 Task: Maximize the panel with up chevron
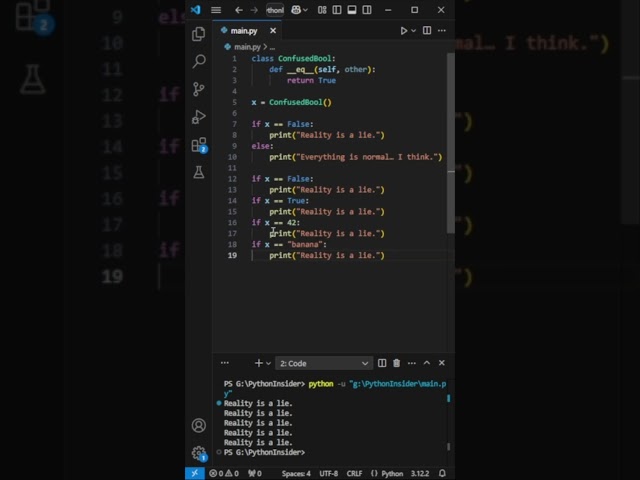[427, 363]
